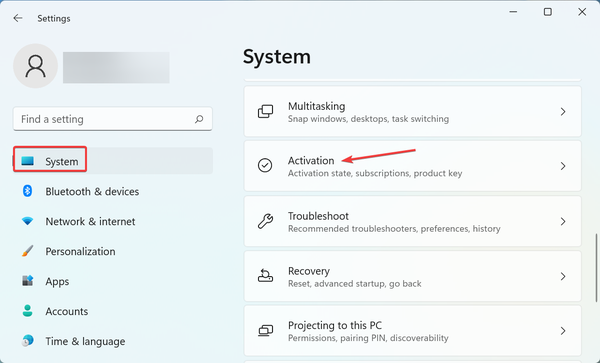The width and height of the screenshot is (600, 363).
Task: Open the Troubleshoot settings title
Action: click(318, 216)
